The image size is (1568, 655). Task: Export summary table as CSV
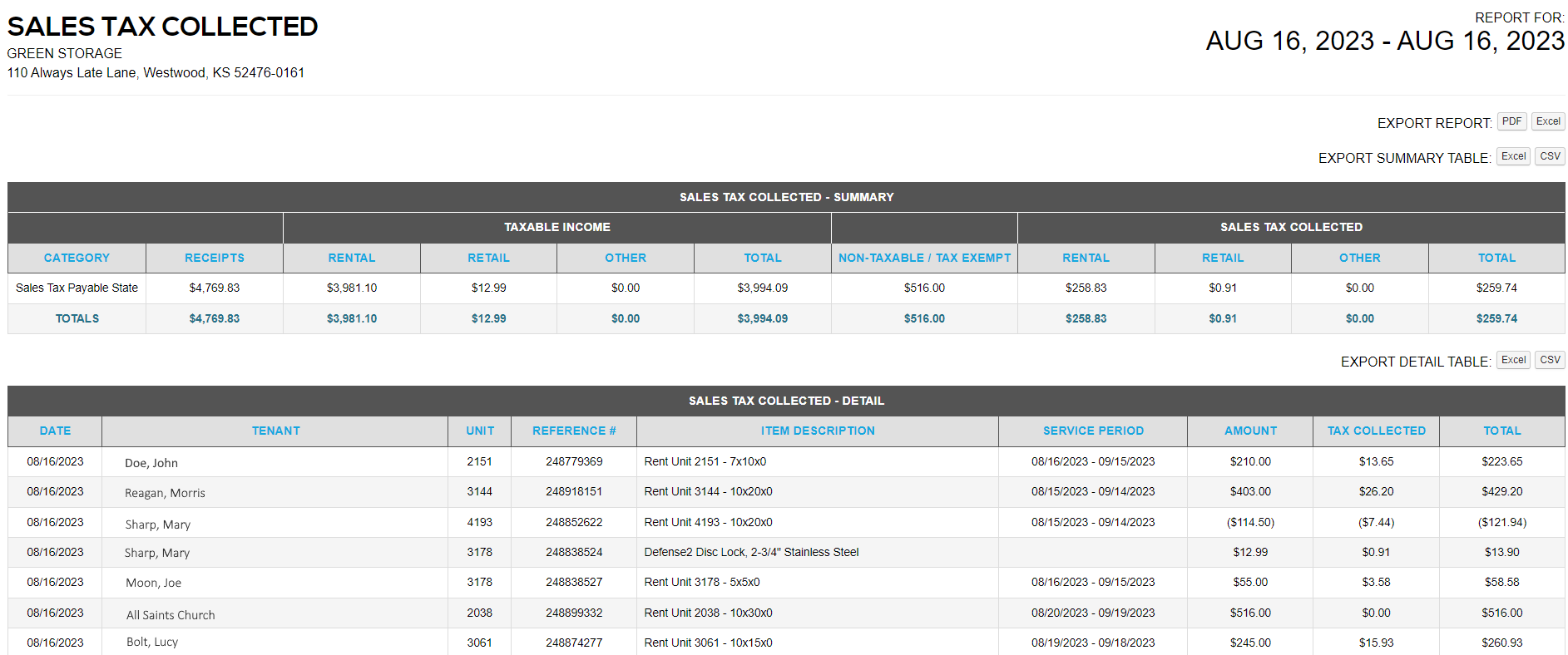point(1550,156)
